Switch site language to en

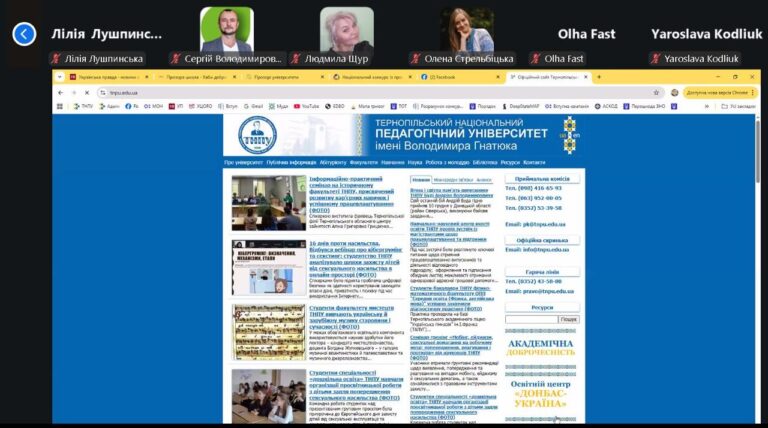576,136
